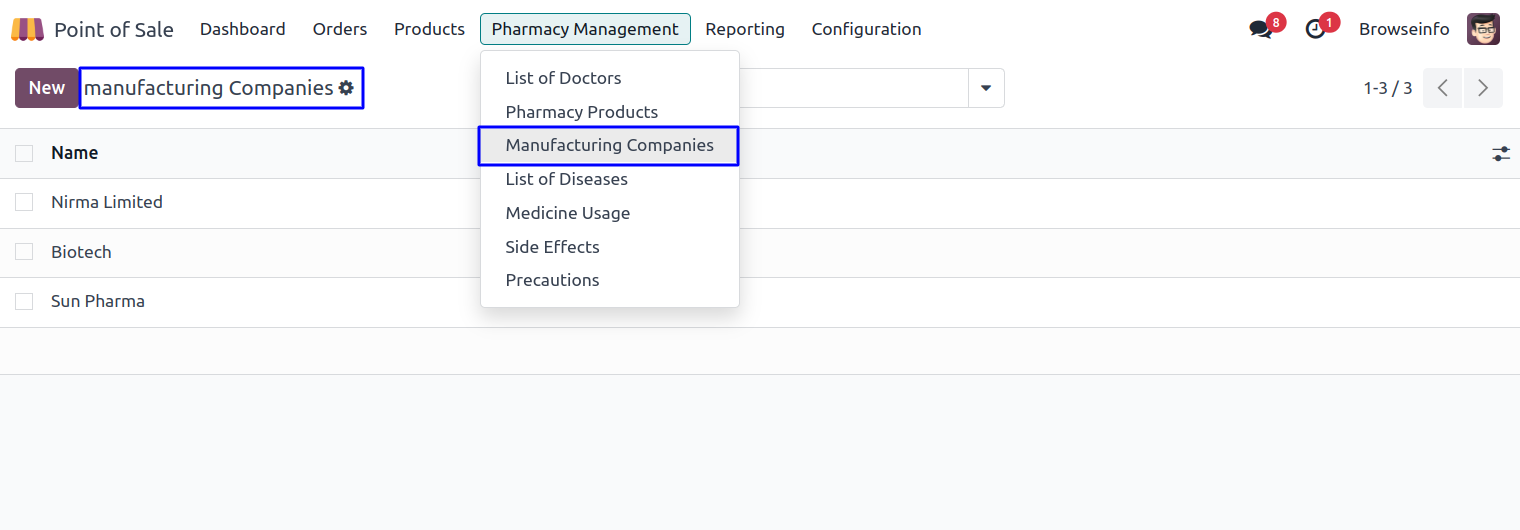Go to previous page arrow
The image size is (1520, 530).
pyautogui.click(x=1442, y=88)
